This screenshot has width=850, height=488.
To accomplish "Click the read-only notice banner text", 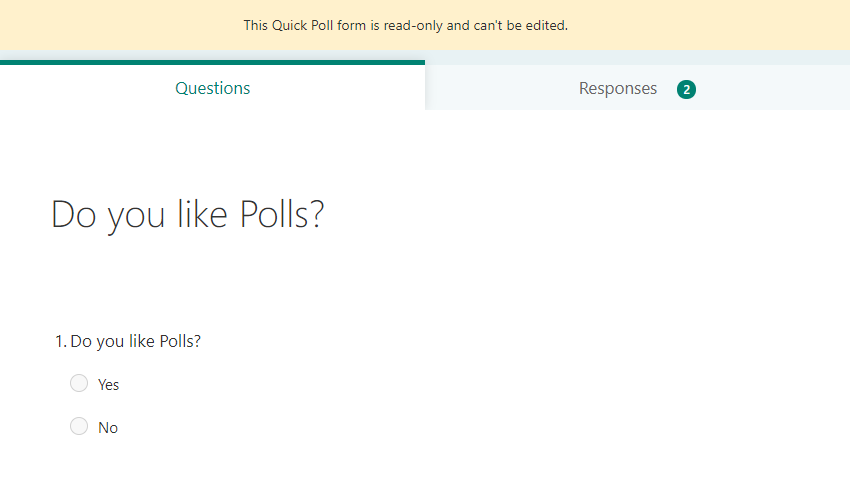I will coord(405,25).
